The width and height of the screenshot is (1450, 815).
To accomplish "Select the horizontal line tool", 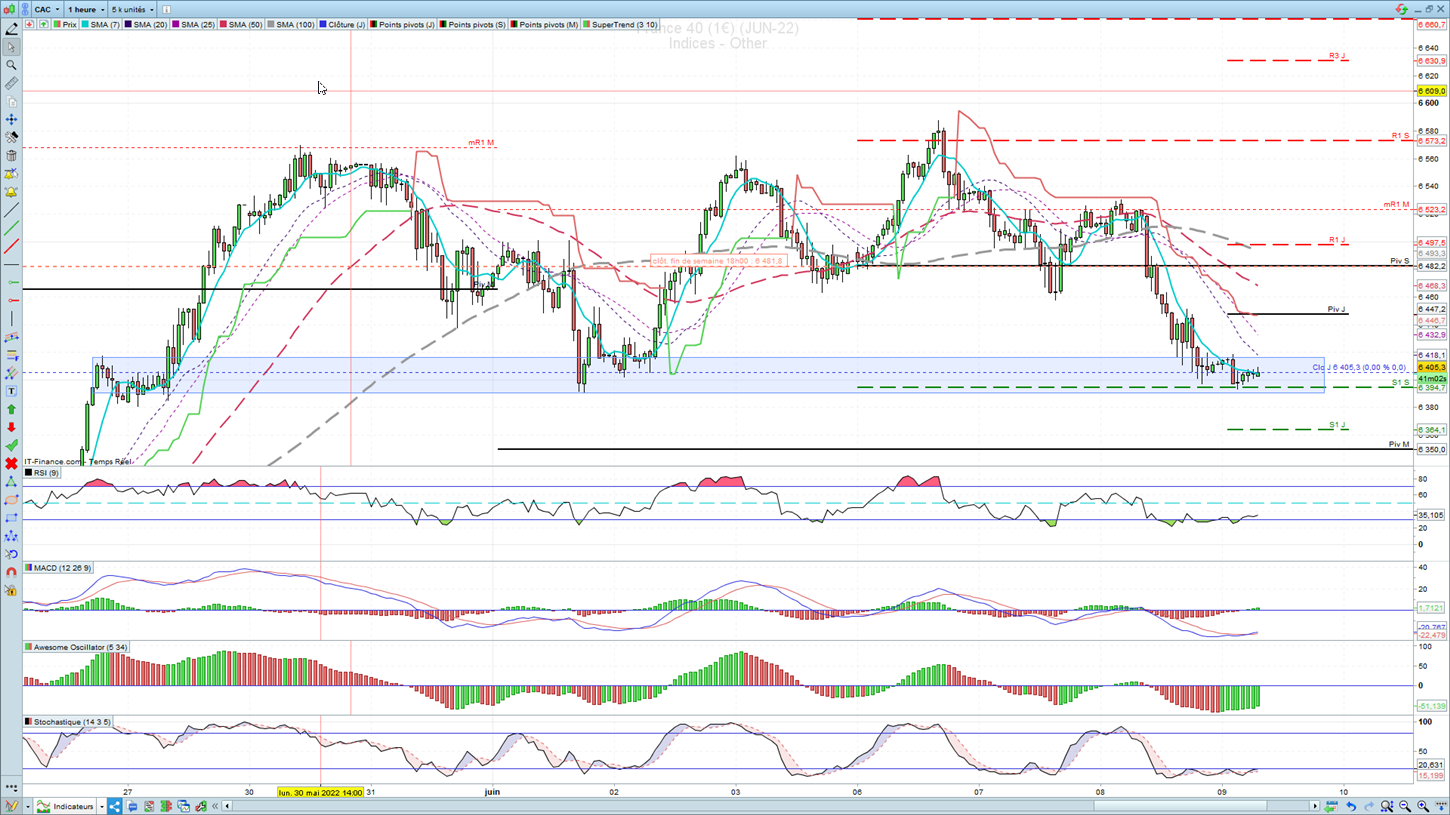I will tap(11, 265).
